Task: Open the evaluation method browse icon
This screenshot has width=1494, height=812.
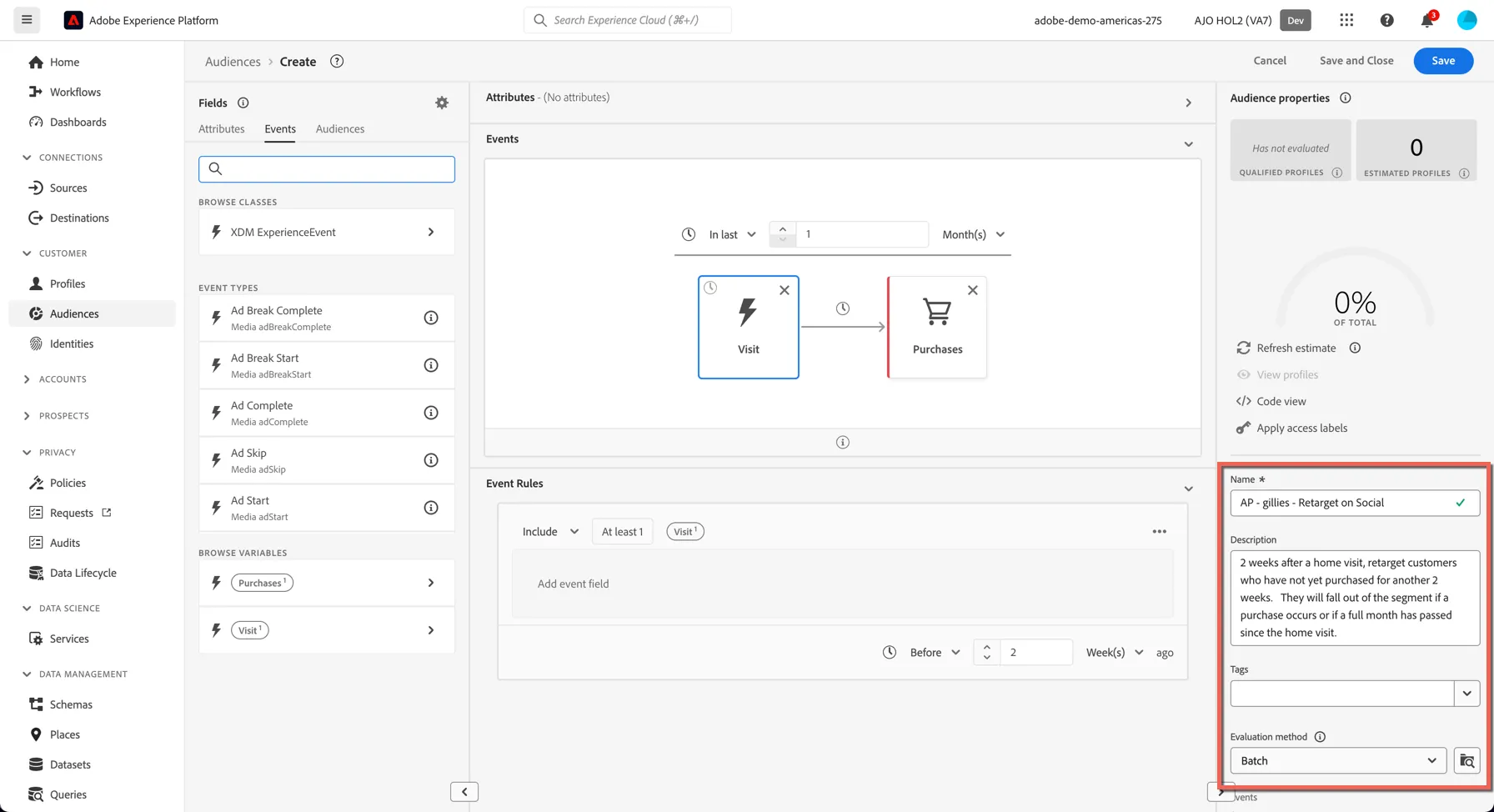Action: coord(1467,761)
